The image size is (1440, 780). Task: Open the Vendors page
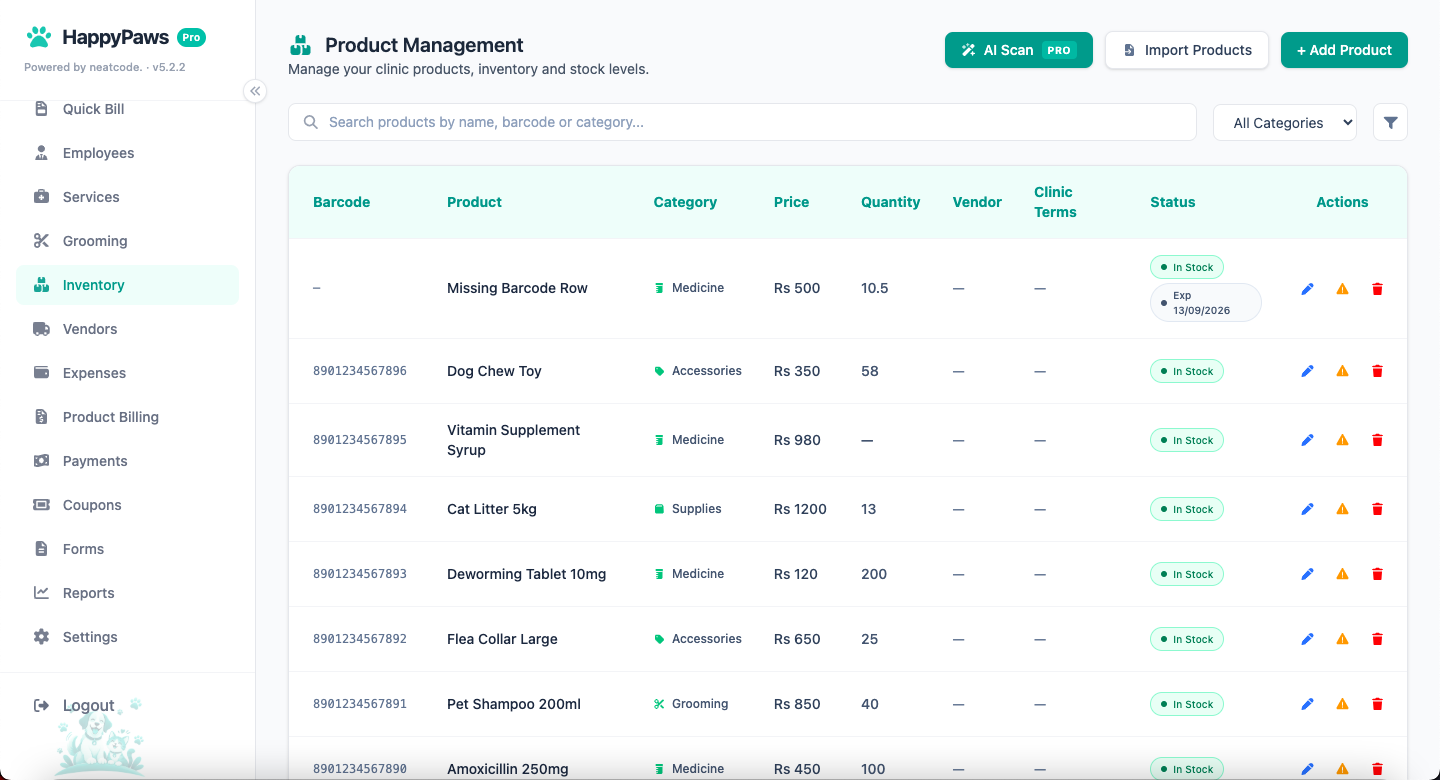128,329
